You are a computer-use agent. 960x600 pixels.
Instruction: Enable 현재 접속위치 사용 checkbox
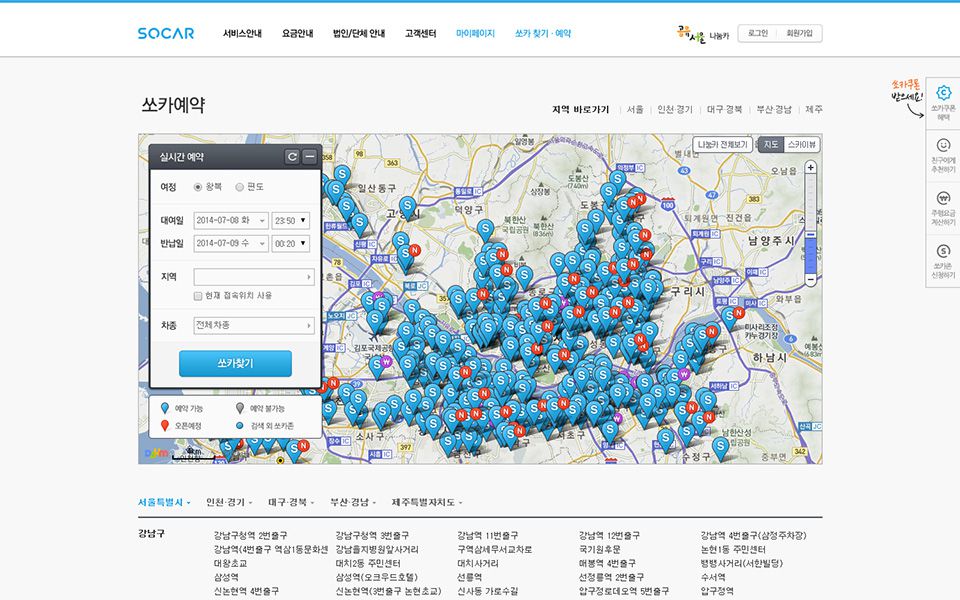tap(198, 296)
